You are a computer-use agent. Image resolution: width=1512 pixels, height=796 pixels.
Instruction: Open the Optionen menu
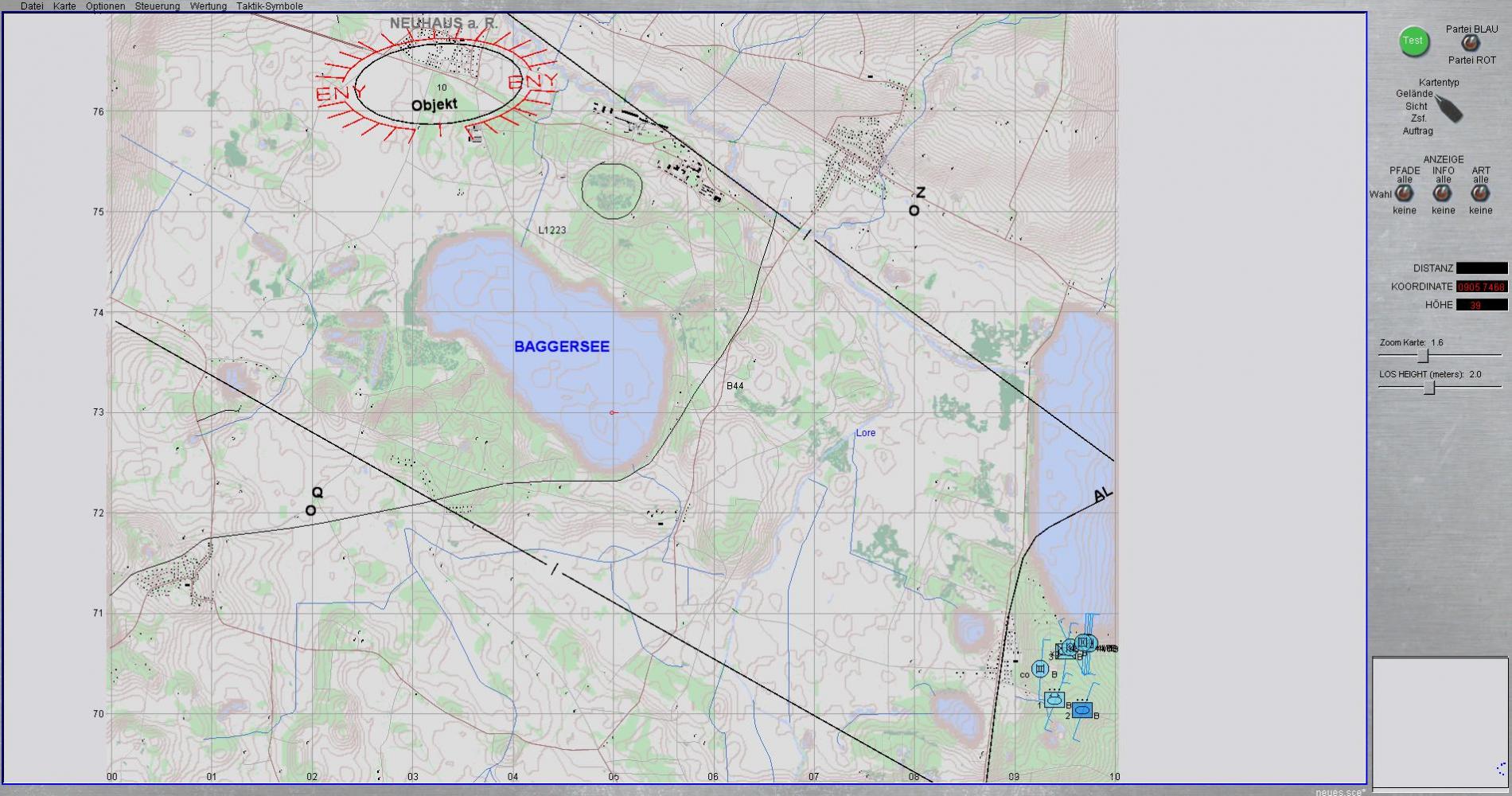105,6
